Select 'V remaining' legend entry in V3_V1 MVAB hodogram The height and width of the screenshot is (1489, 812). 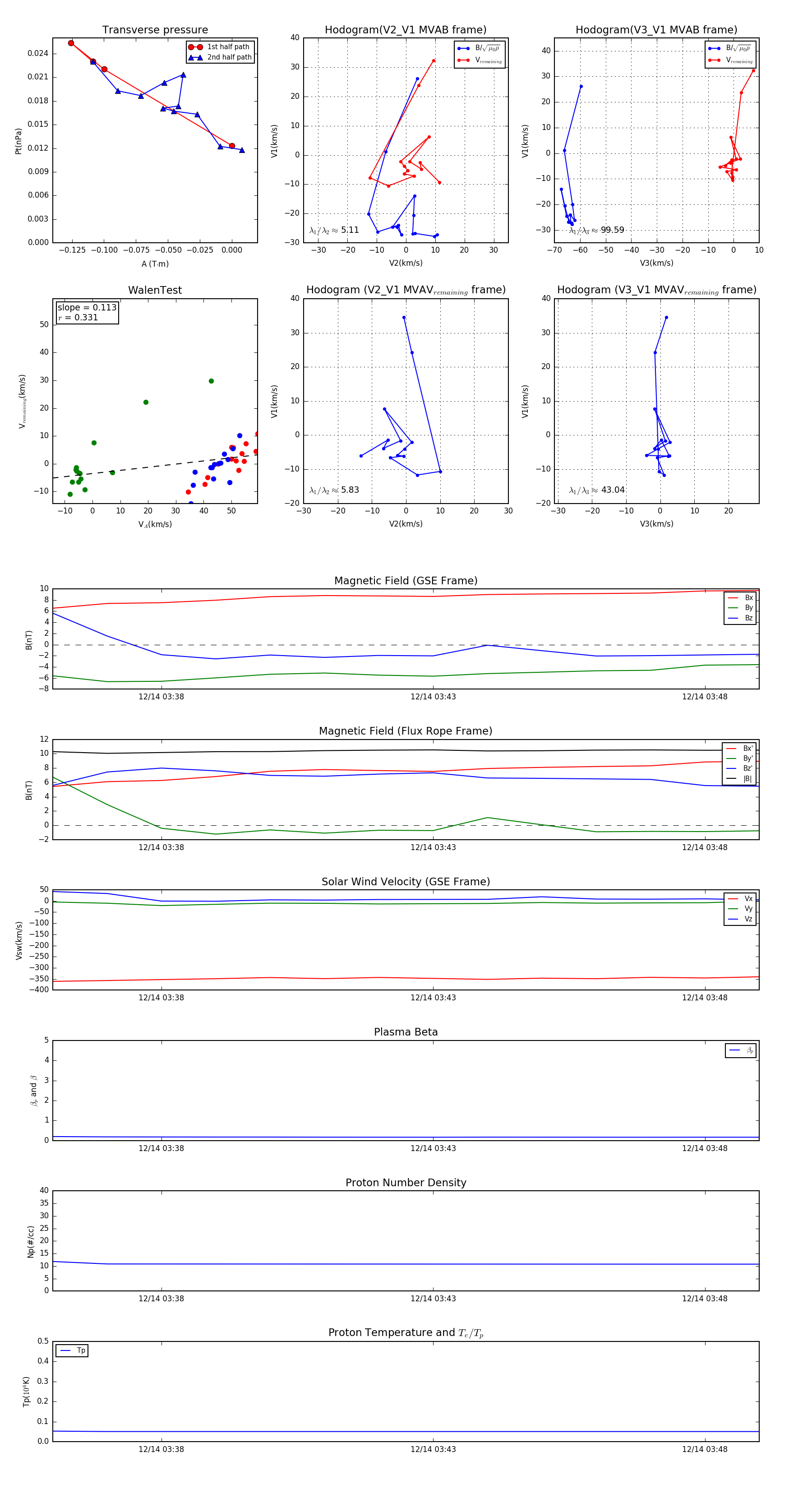click(x=730, y=60)
